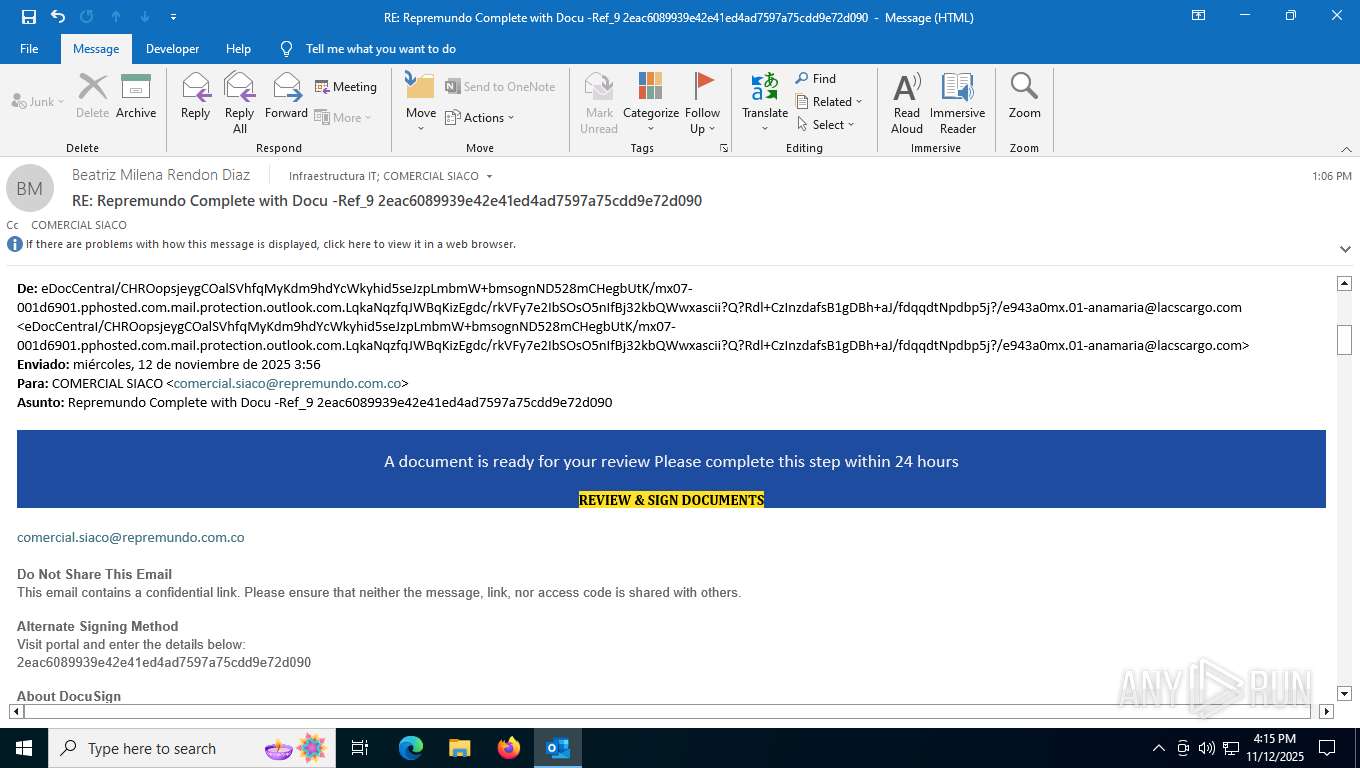
Task: Expand the Actions dropdown
Action: point(479,118)
